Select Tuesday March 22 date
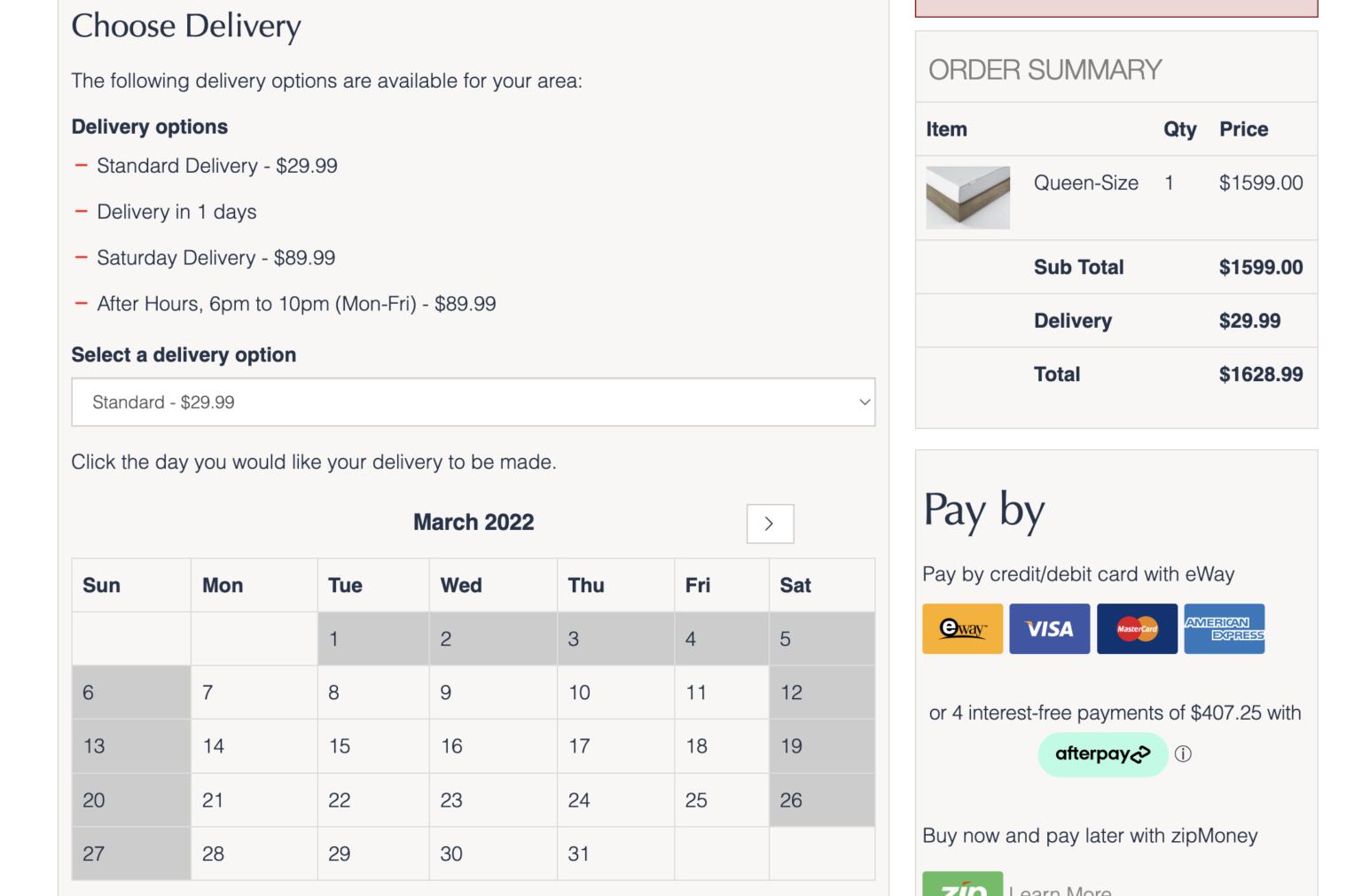The image size is (1362, 896). click(373, 800)
